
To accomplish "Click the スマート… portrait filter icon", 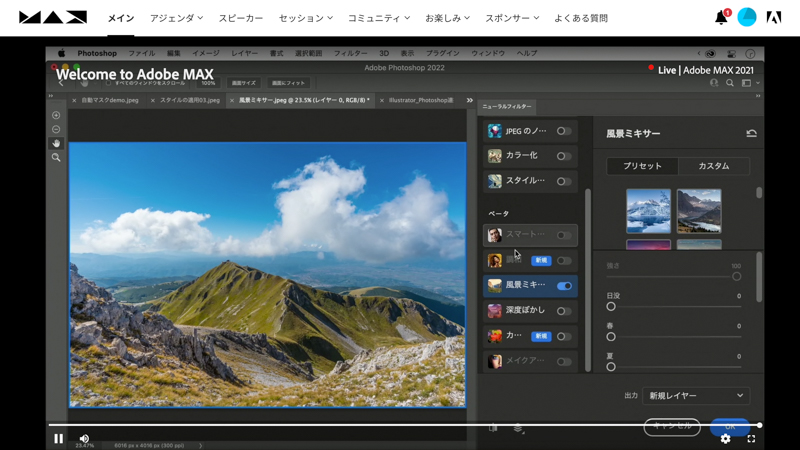I will point(494,235).
